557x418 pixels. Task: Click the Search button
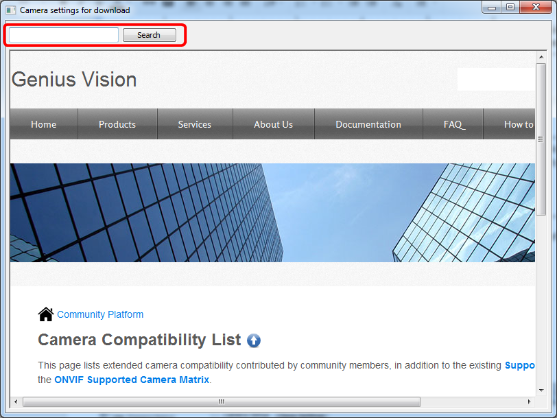(149, 35)
